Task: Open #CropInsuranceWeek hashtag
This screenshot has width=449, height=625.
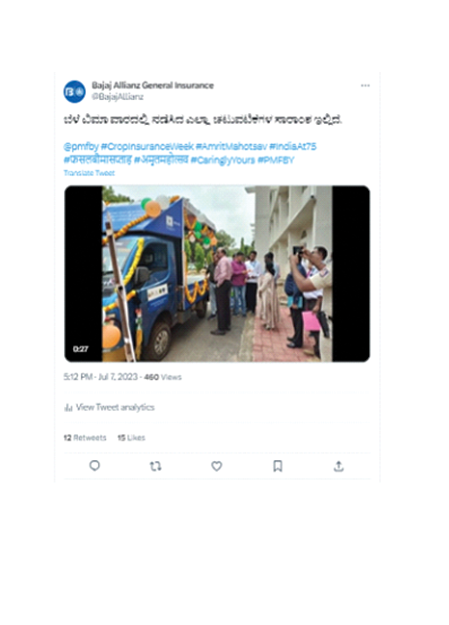Action: (x=147, y=146)
